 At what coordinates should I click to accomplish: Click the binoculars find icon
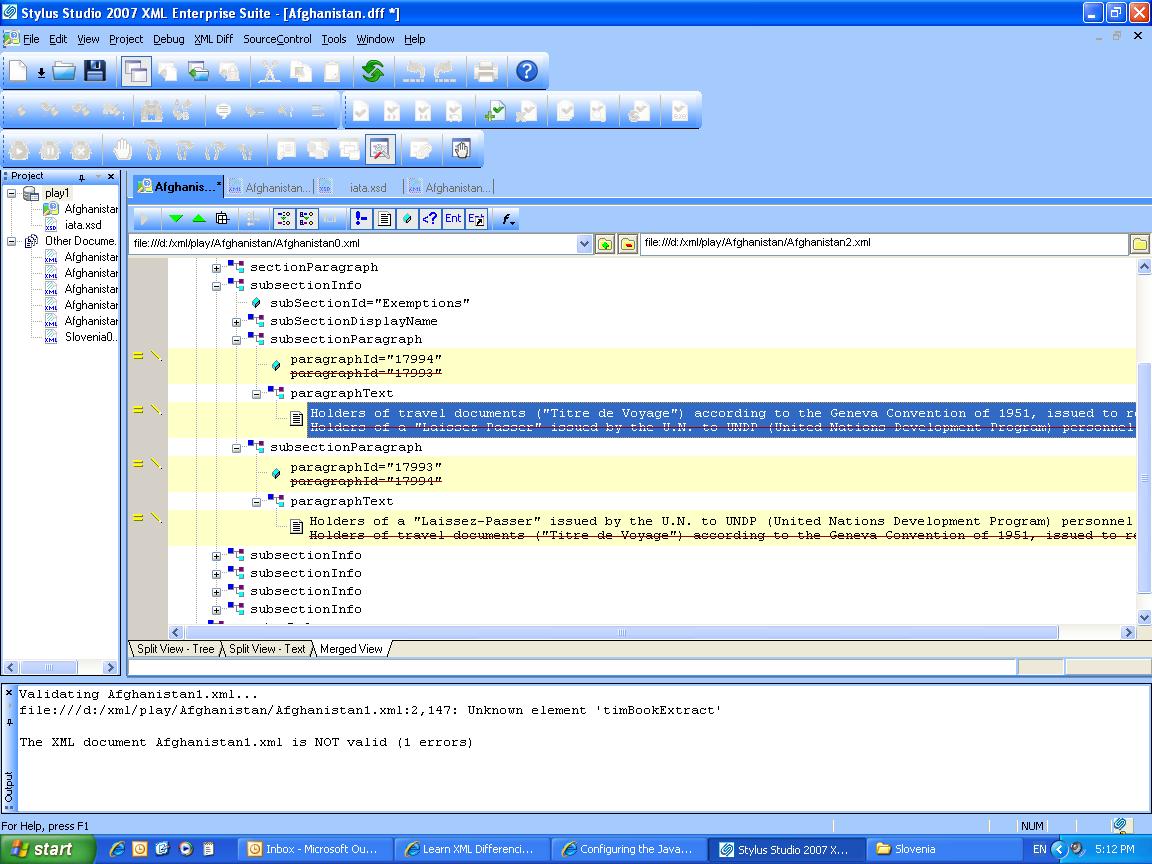(x=152, y=111)
